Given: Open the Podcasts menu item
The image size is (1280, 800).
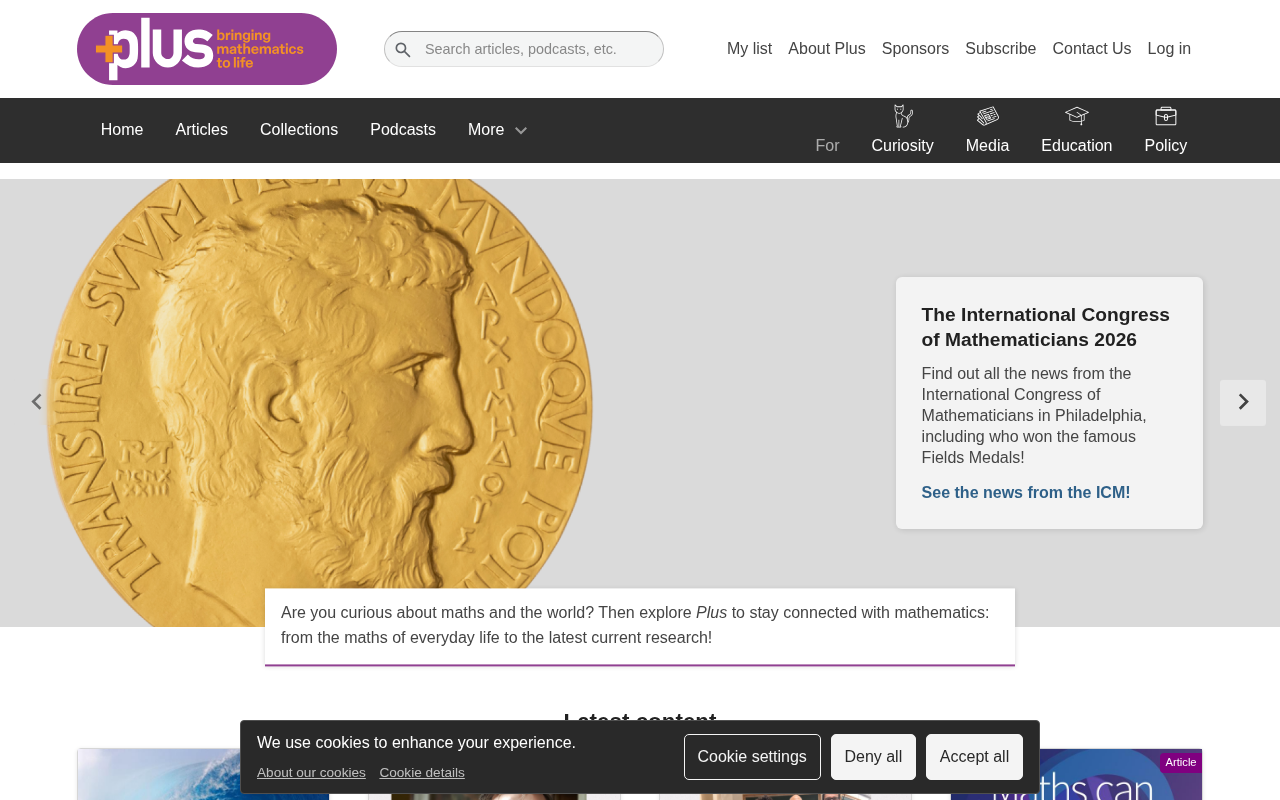Looking at the screenshot, I should 403,130.
